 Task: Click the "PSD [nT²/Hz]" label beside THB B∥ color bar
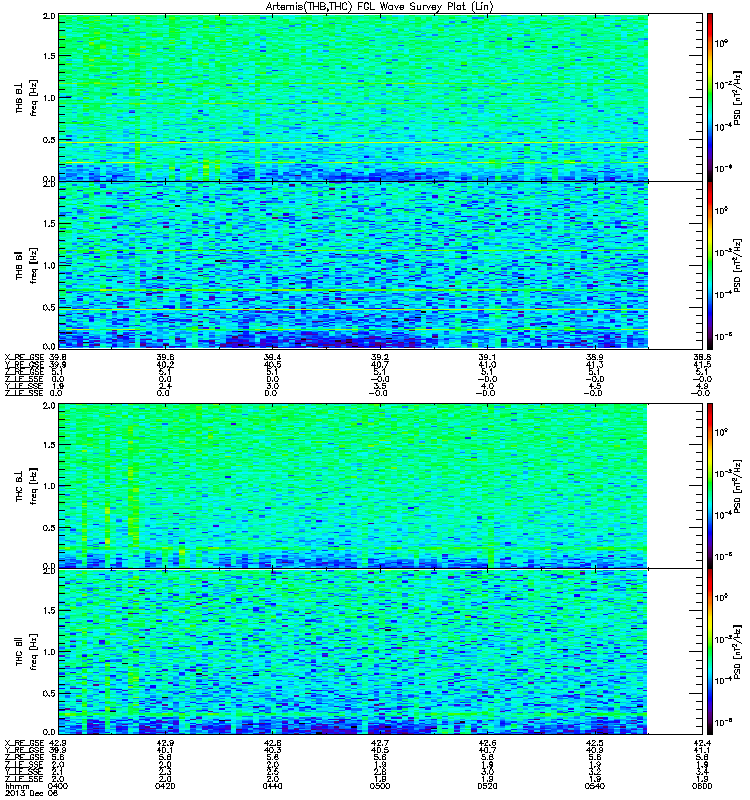738,265
